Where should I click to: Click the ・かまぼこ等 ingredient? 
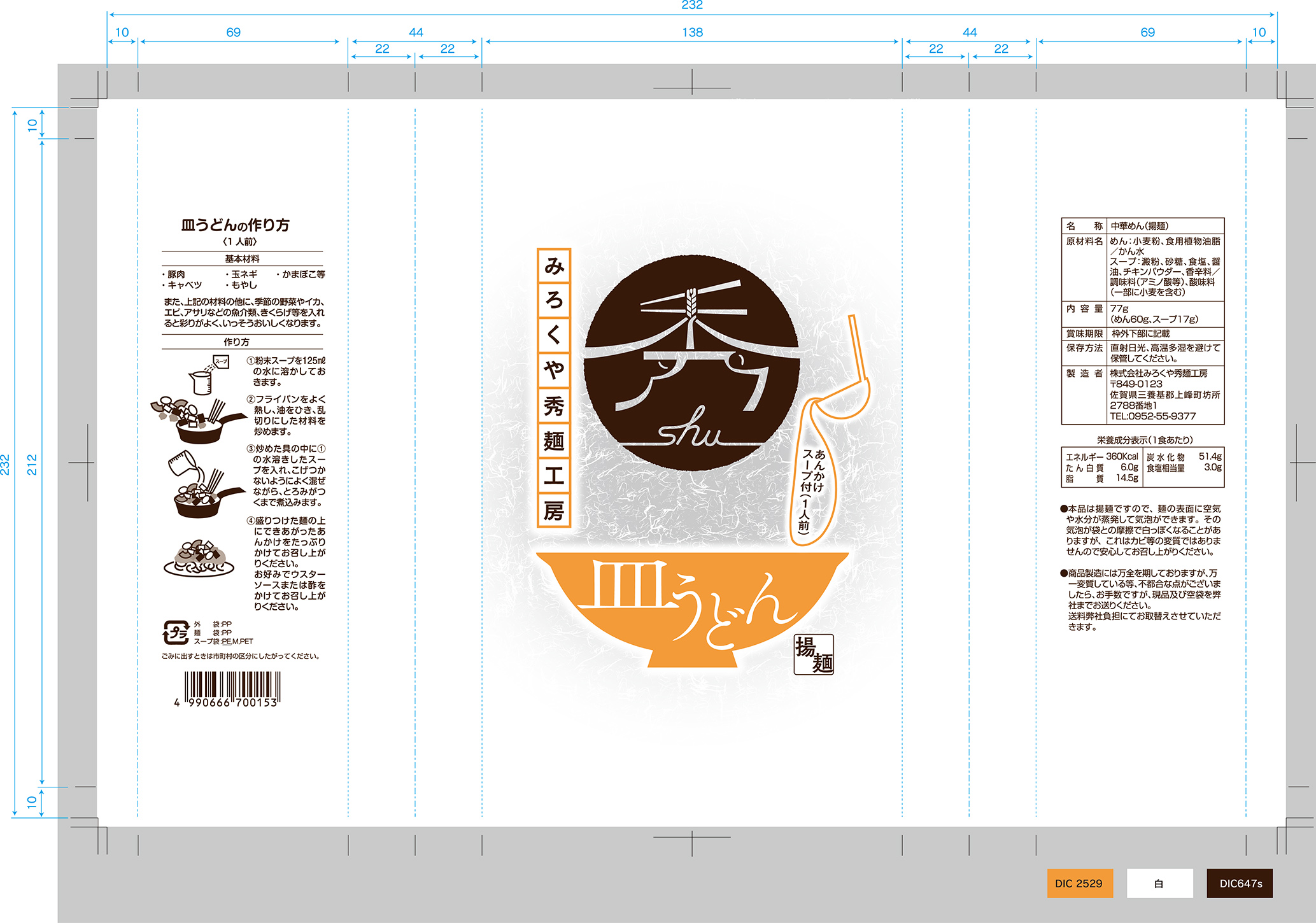(301, 274)
